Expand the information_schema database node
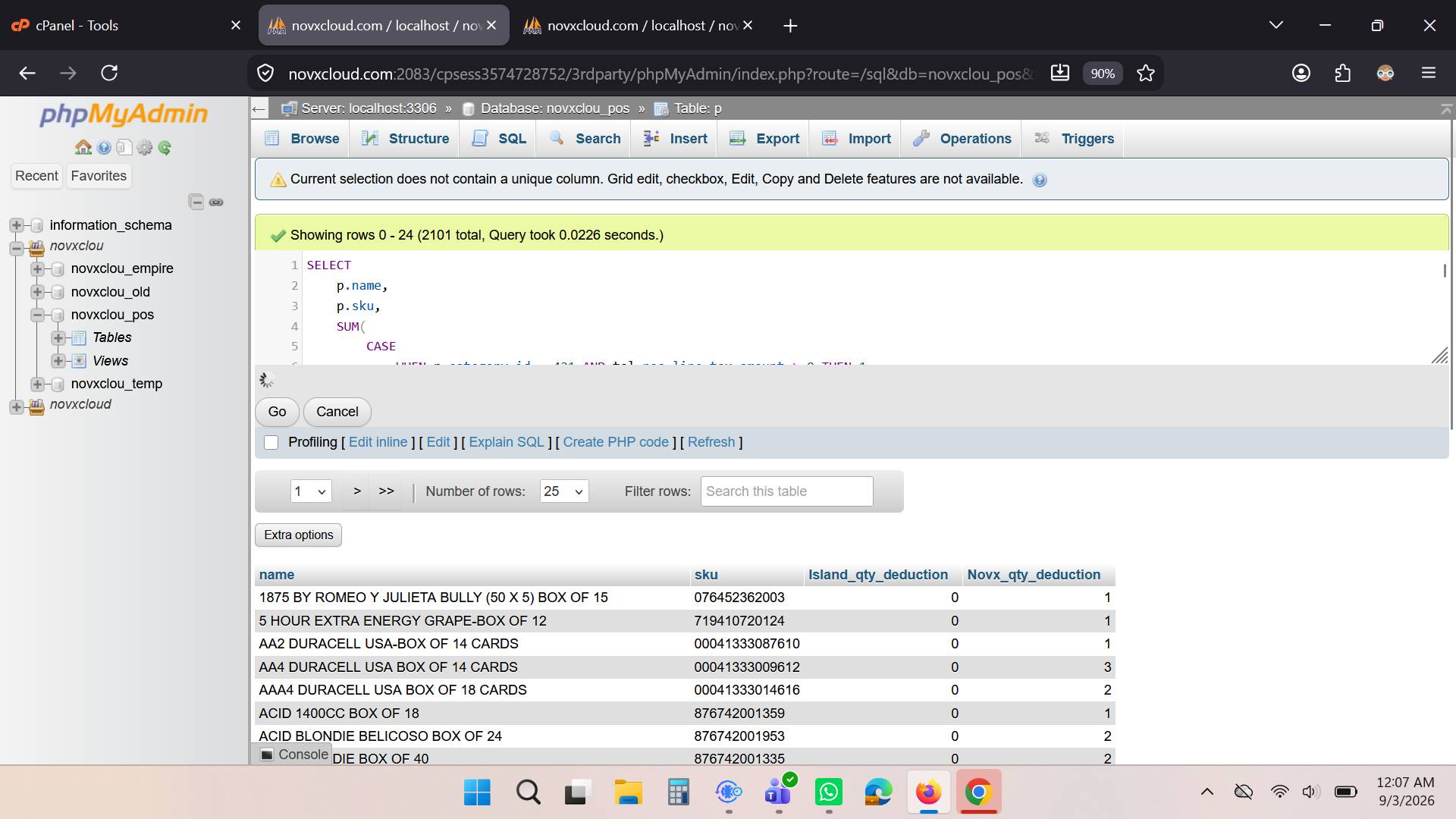The width and height of the screenshot is (1456, 819). [x=17, y=225]
